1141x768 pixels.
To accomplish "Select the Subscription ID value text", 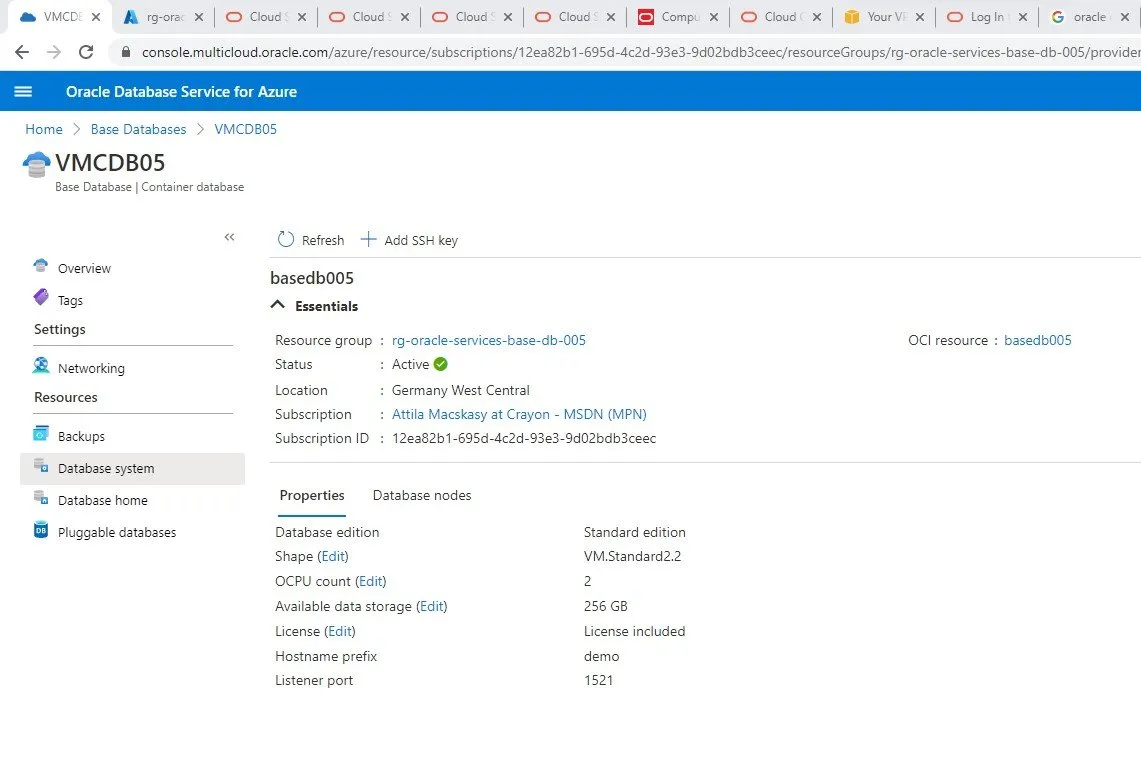I will 524,438.
